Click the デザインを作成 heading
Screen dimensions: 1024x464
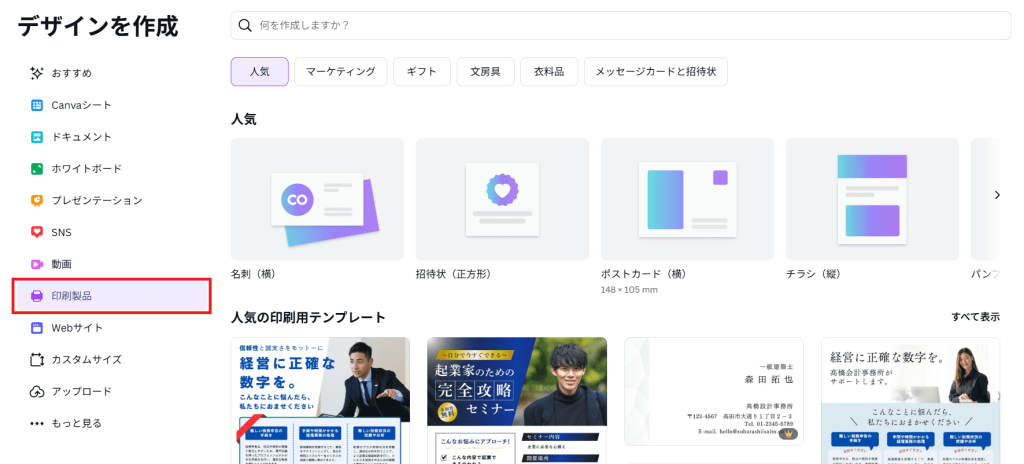coord(98,27)
